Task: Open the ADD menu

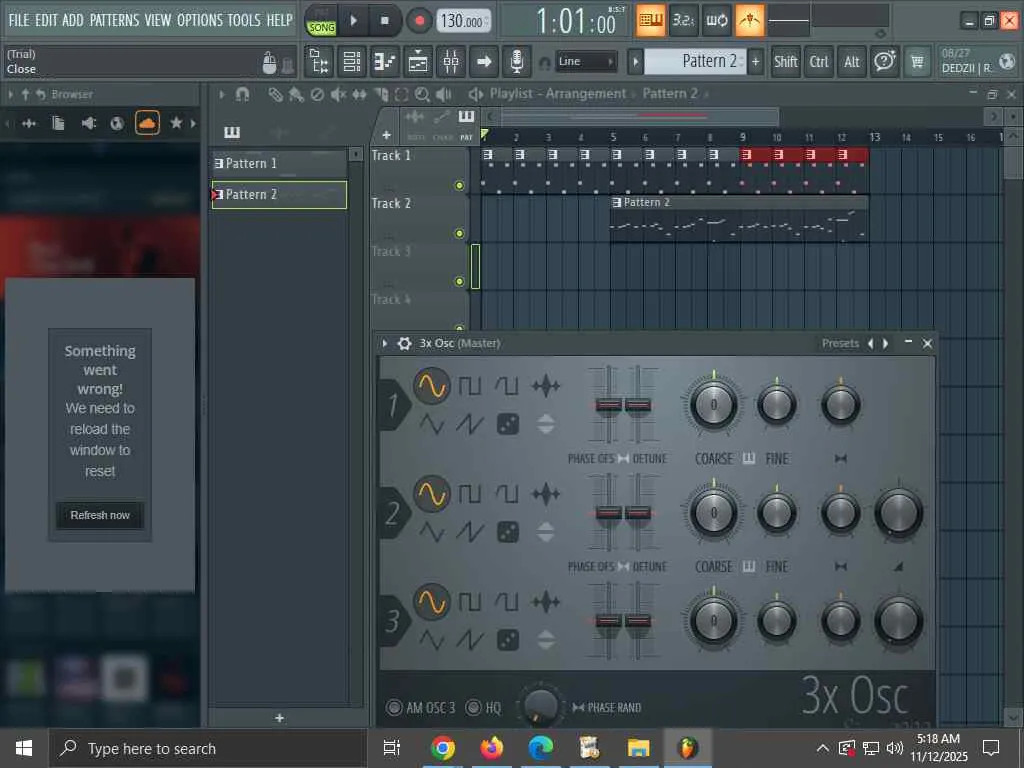Action: [72, 20]
